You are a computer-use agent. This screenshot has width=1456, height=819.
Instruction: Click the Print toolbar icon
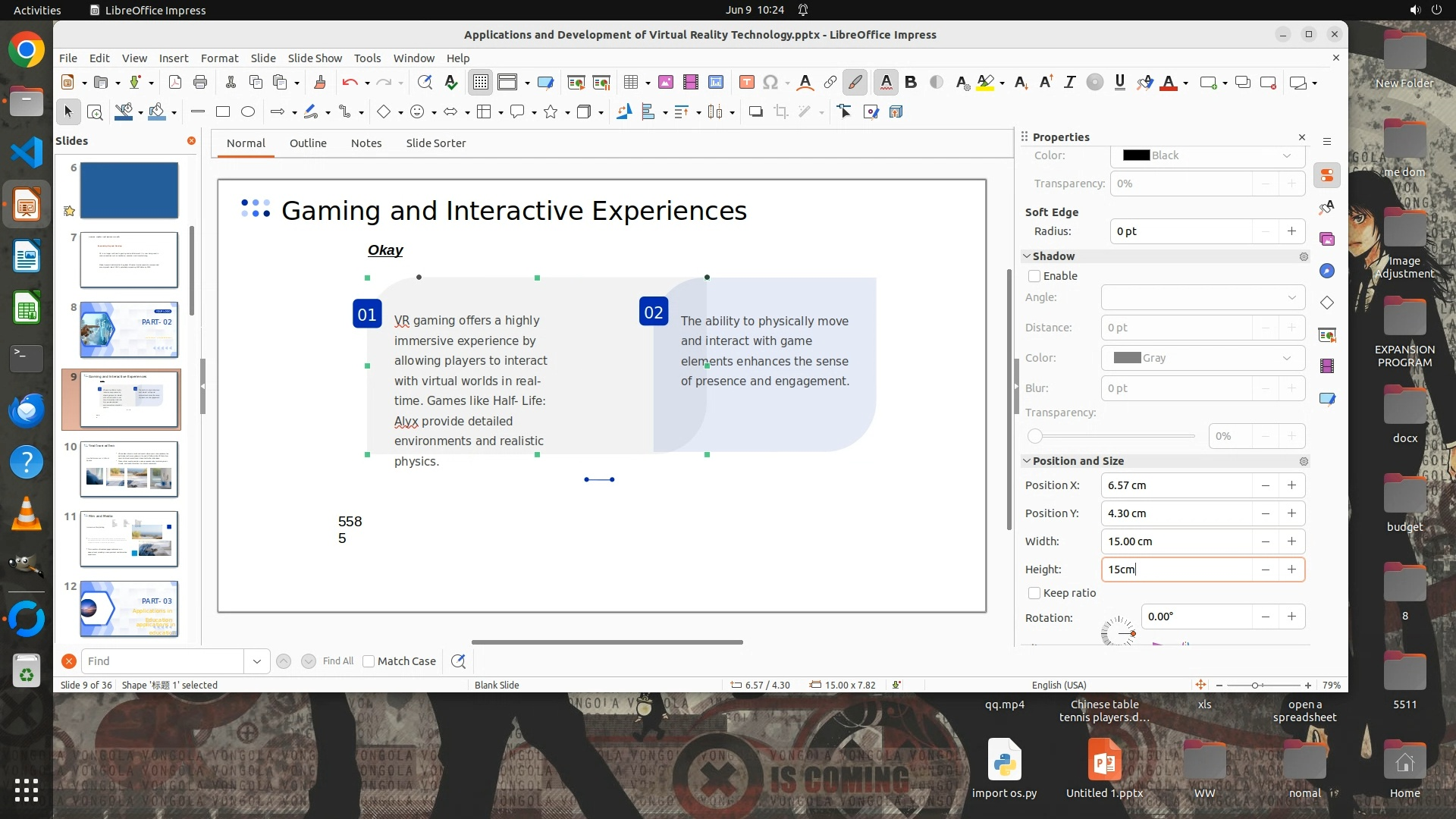[x=200, y=83]
